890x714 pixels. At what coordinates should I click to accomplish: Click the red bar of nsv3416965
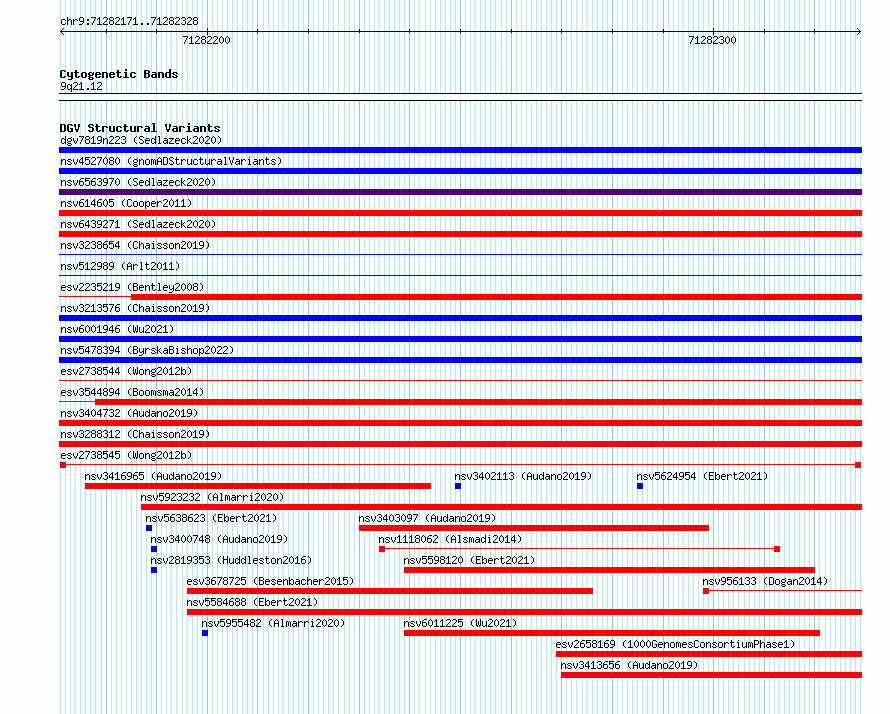258,486
